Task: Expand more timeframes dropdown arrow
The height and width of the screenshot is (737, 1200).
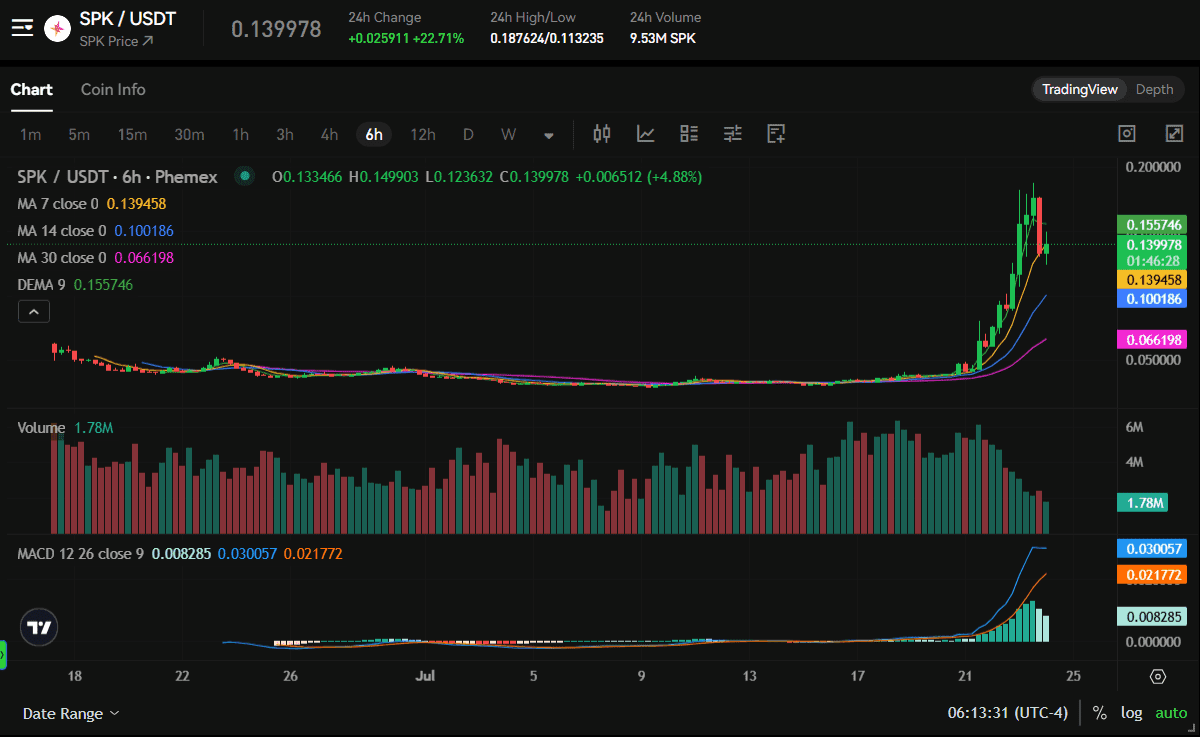Action: (549, 135)
